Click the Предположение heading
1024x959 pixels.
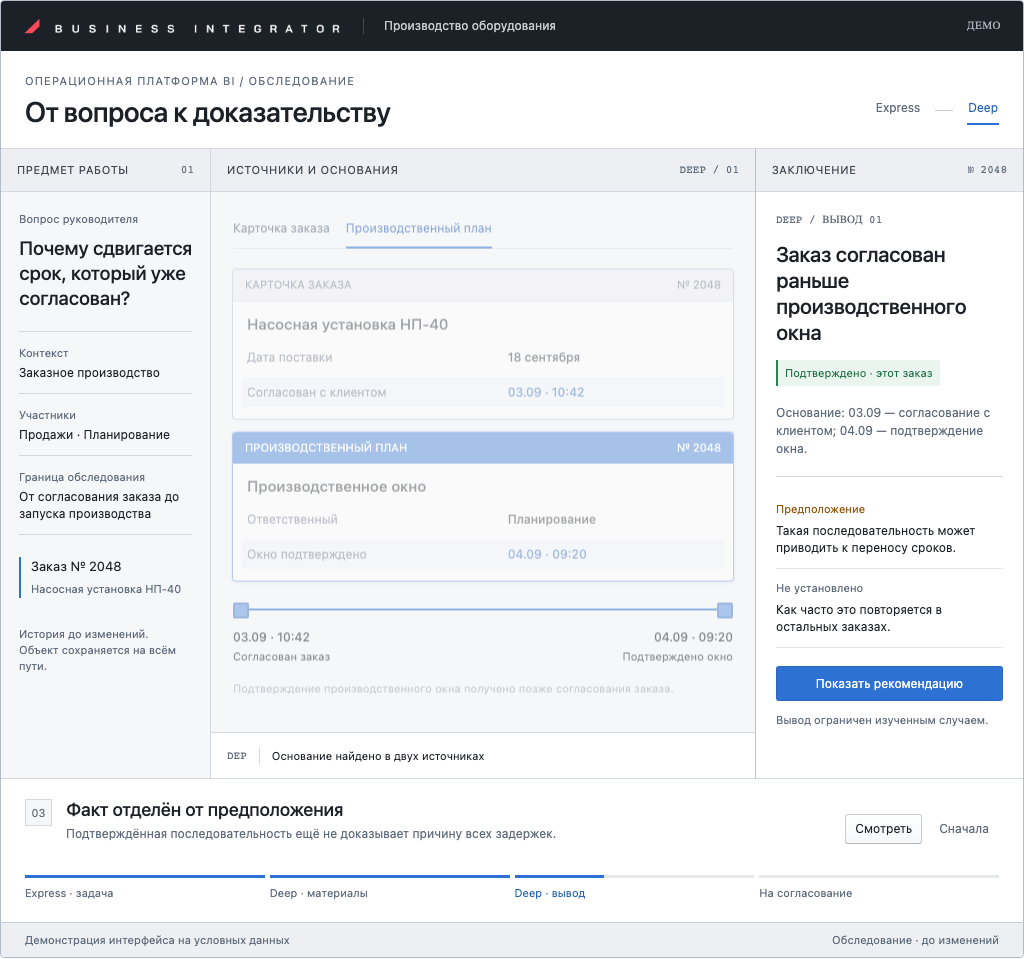point(820,510)
